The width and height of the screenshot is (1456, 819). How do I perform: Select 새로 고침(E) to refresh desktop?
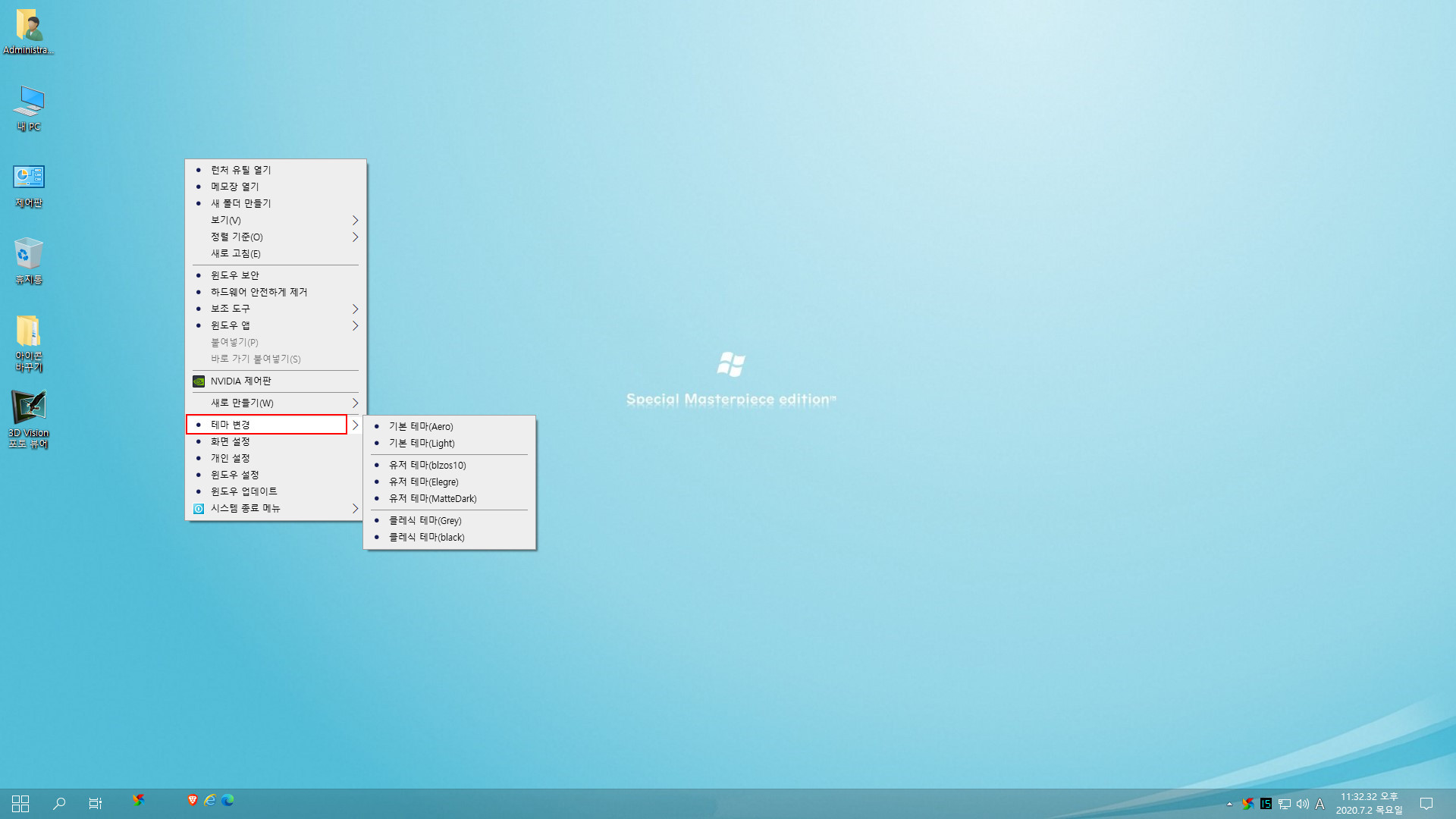pos(276,254)
